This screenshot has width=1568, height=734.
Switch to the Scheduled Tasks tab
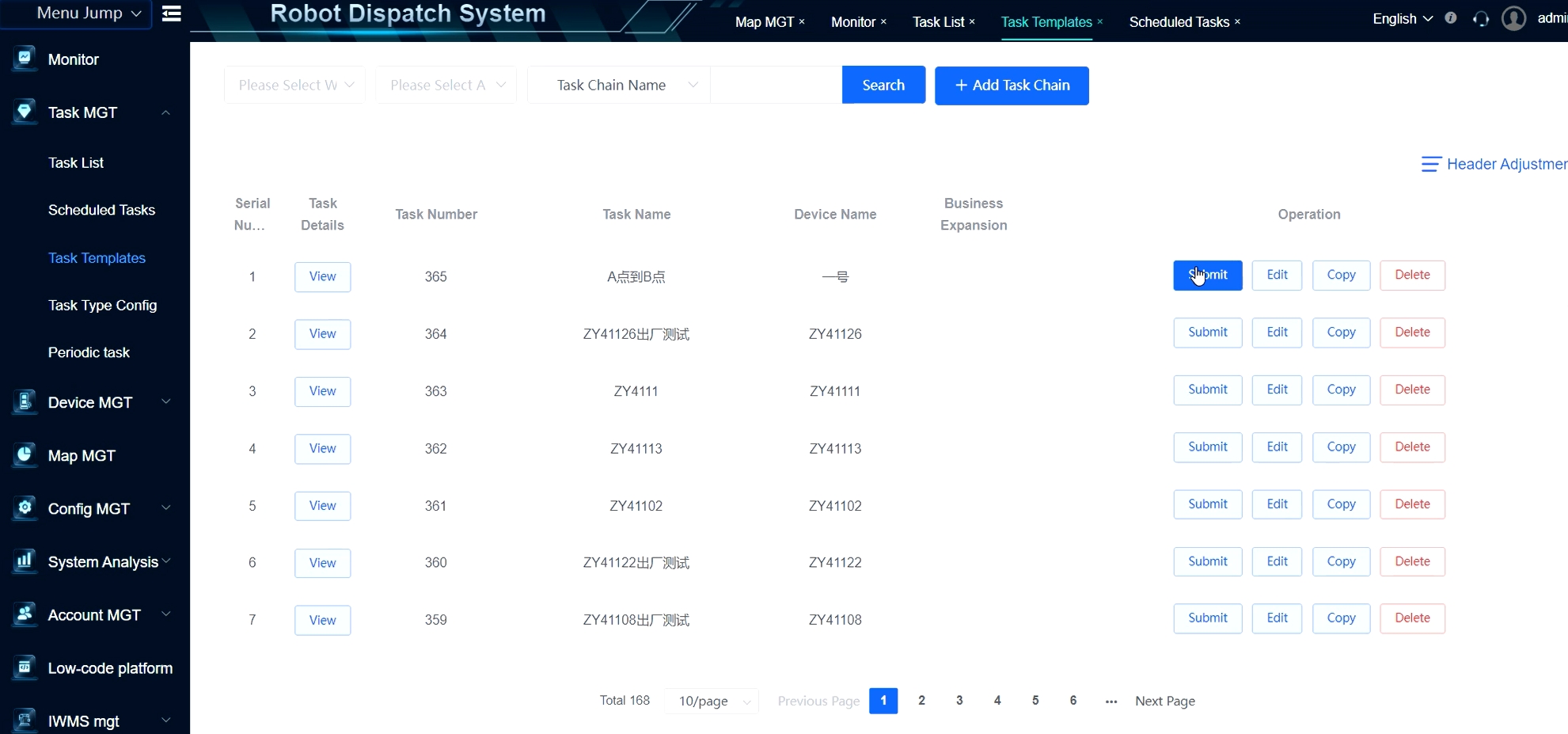1179,22
